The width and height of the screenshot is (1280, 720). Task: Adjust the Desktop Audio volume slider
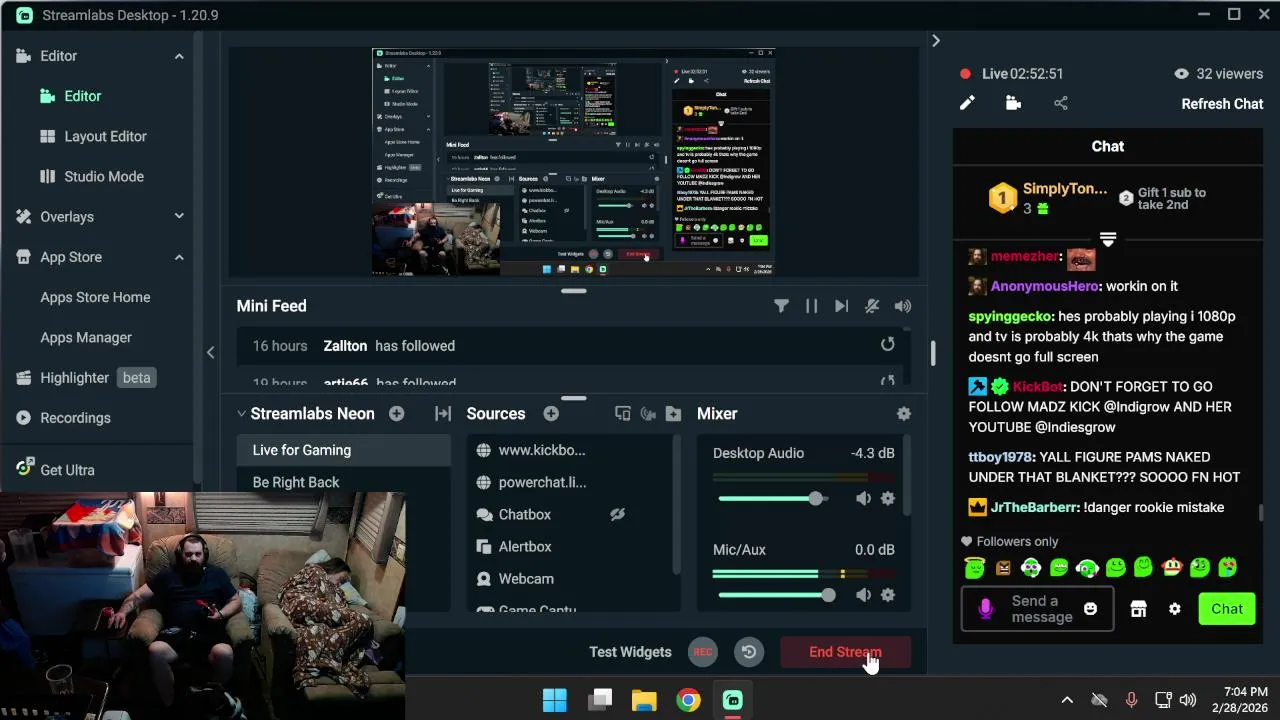coord(772,498)
